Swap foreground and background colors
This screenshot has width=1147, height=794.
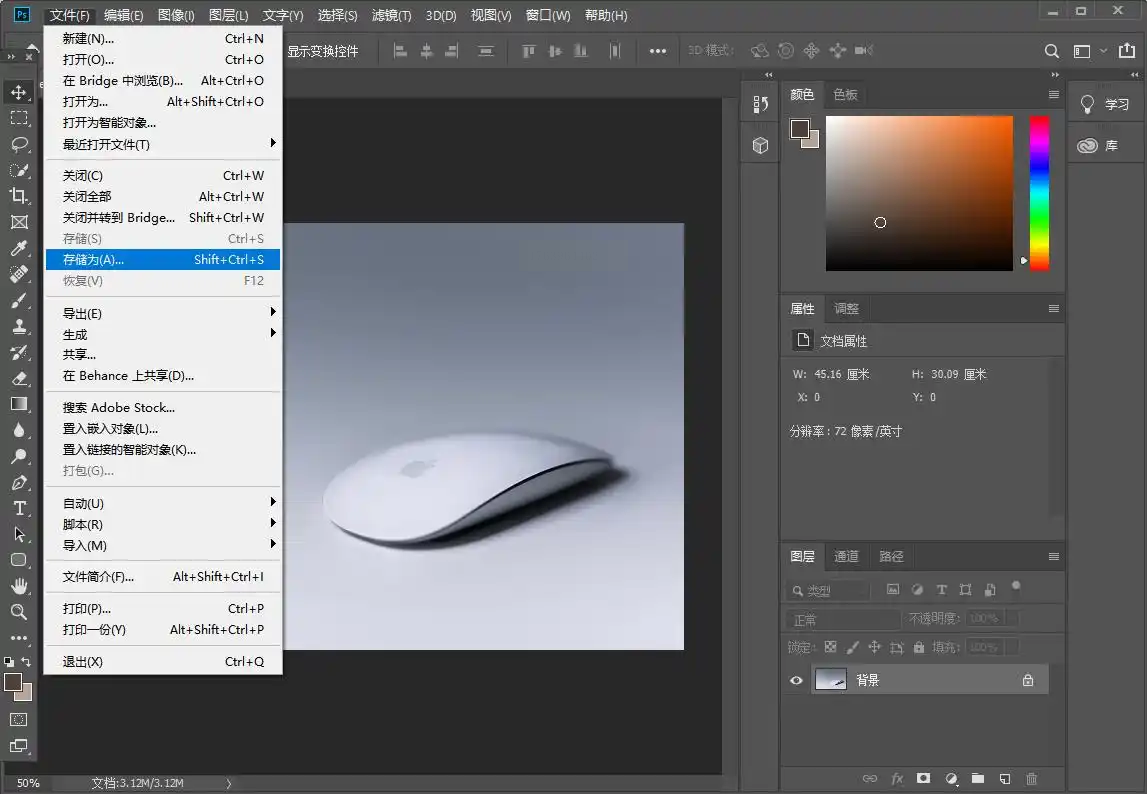tap(26, 662)
